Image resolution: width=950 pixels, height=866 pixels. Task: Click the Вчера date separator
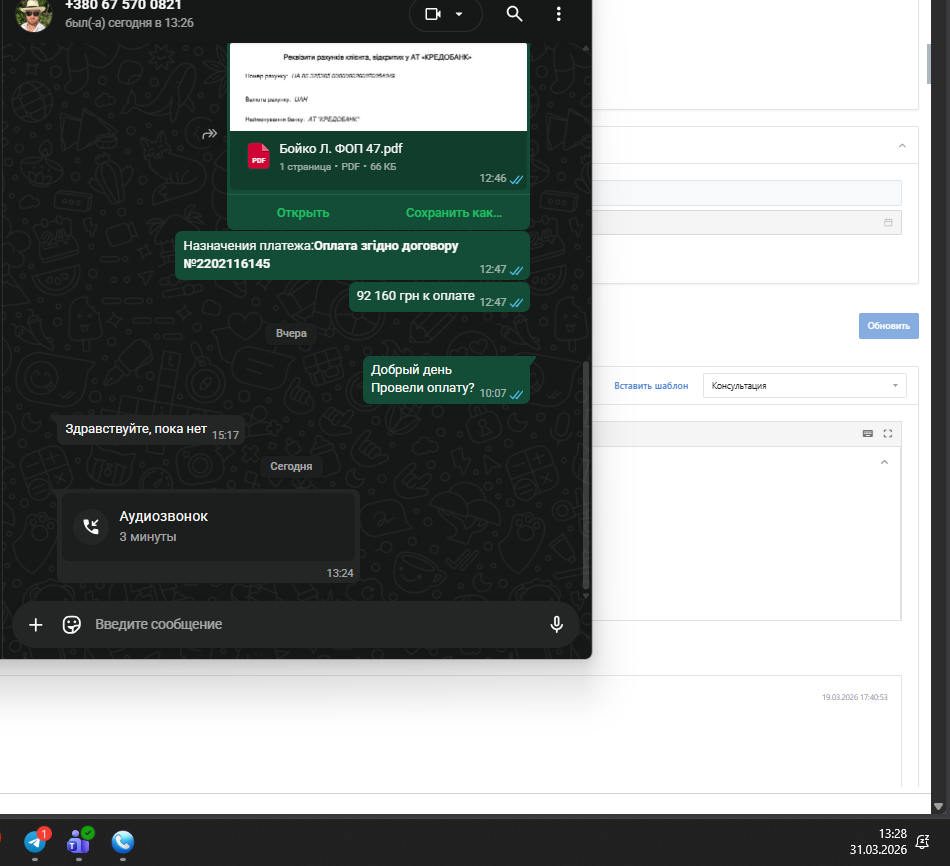tap(291, 333)
